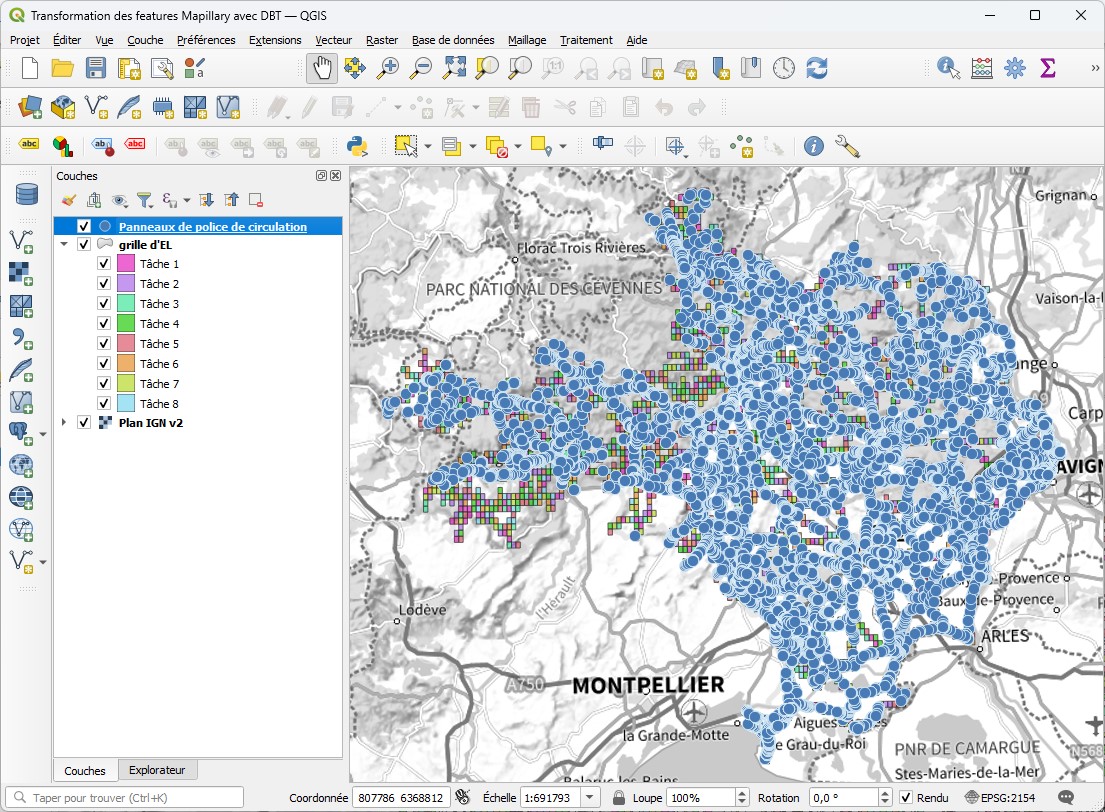
Task: Select the Pan Map hand tool
Action: 322,68
